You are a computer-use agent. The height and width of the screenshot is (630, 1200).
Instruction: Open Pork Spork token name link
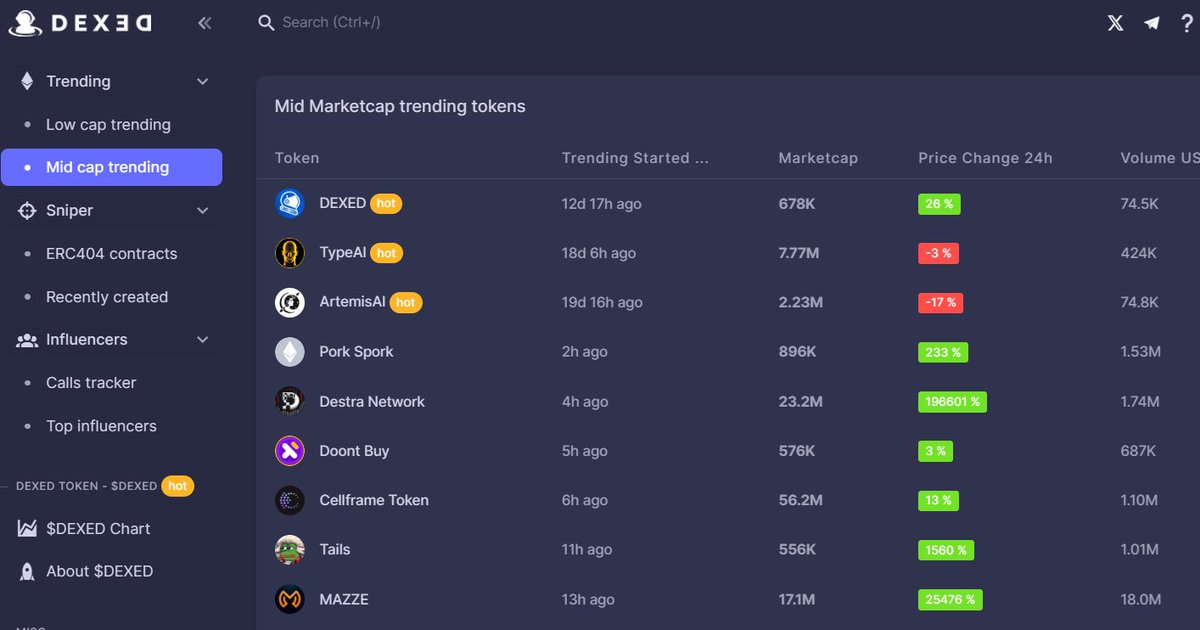tap(356, 352)
